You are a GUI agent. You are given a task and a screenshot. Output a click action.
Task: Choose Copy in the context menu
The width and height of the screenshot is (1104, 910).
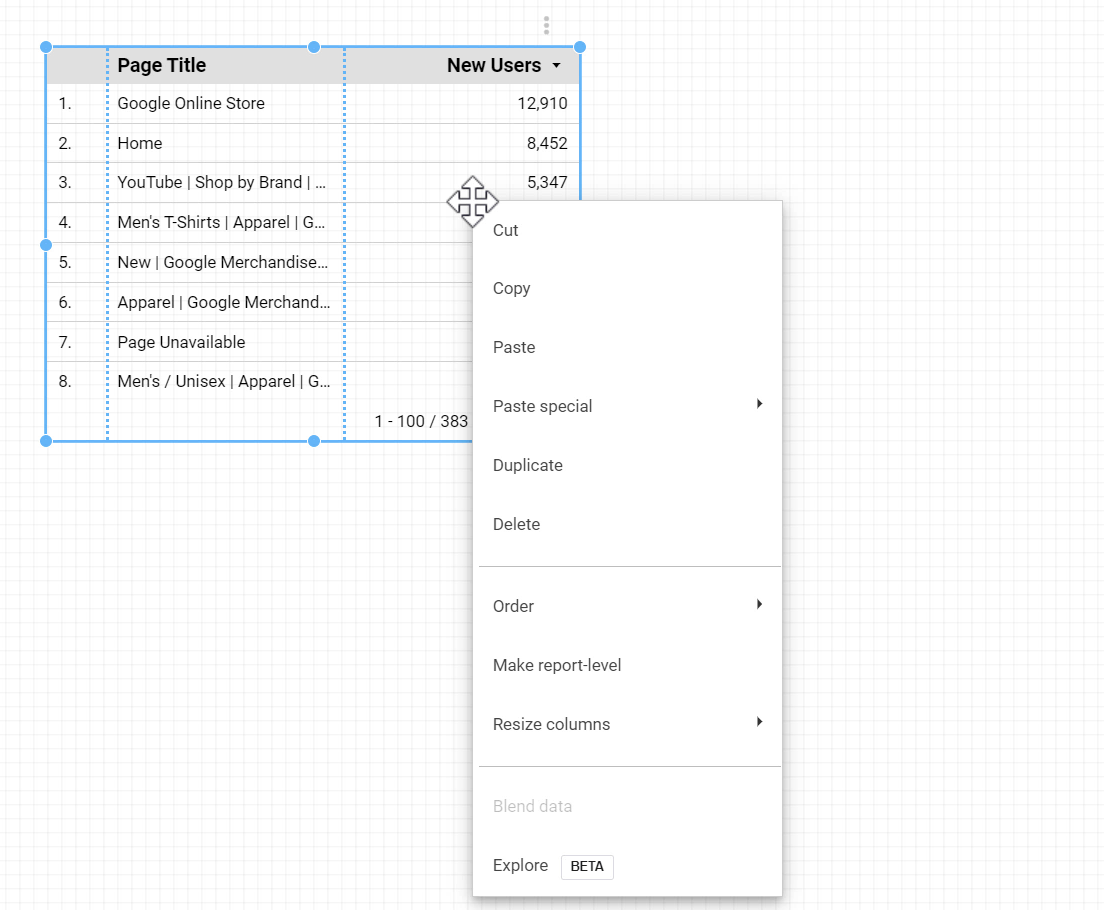tap(627, 289)
